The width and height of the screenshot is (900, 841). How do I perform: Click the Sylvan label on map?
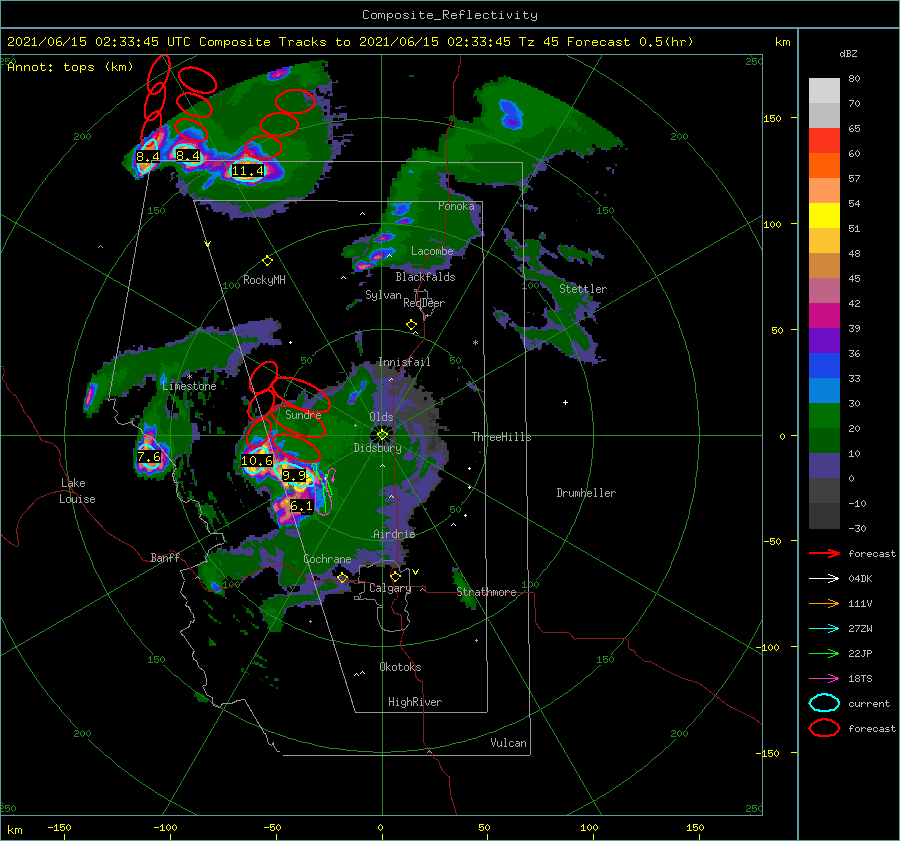383,295
